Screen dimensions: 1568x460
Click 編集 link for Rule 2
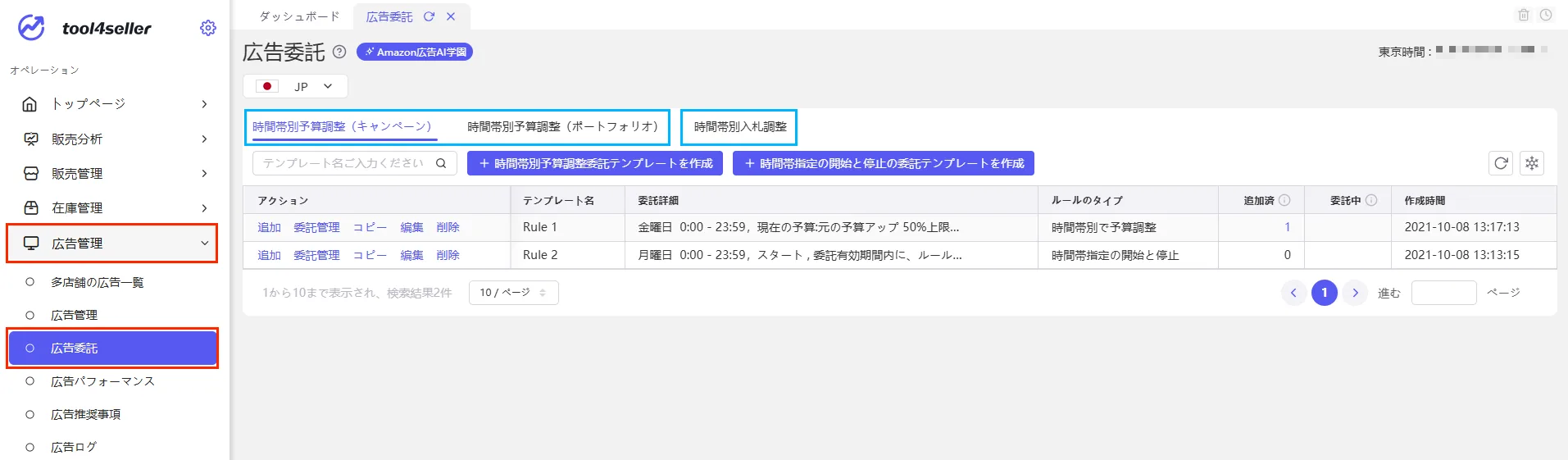pos(411,255)
